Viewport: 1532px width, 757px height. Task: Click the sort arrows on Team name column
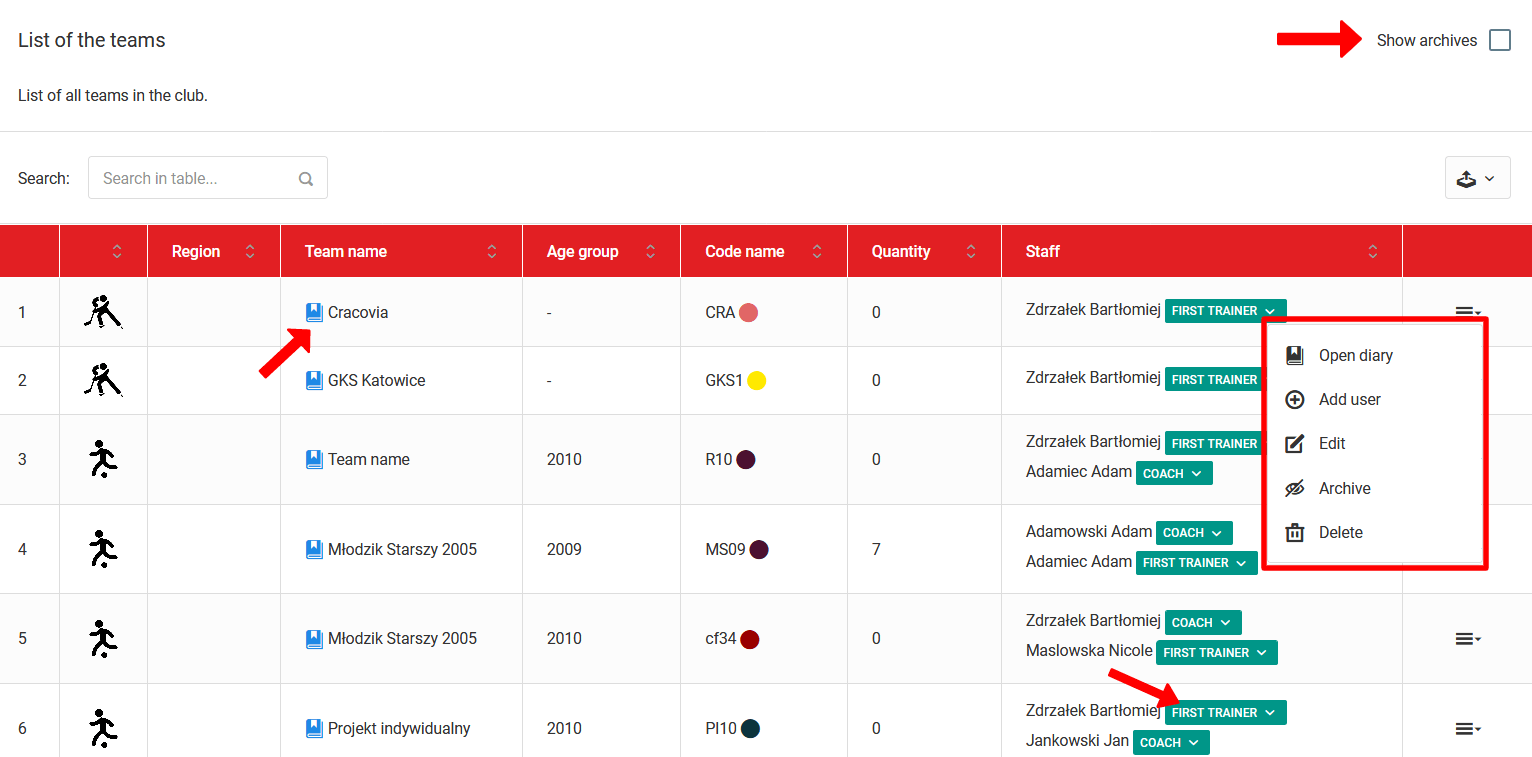pos(492,252)
